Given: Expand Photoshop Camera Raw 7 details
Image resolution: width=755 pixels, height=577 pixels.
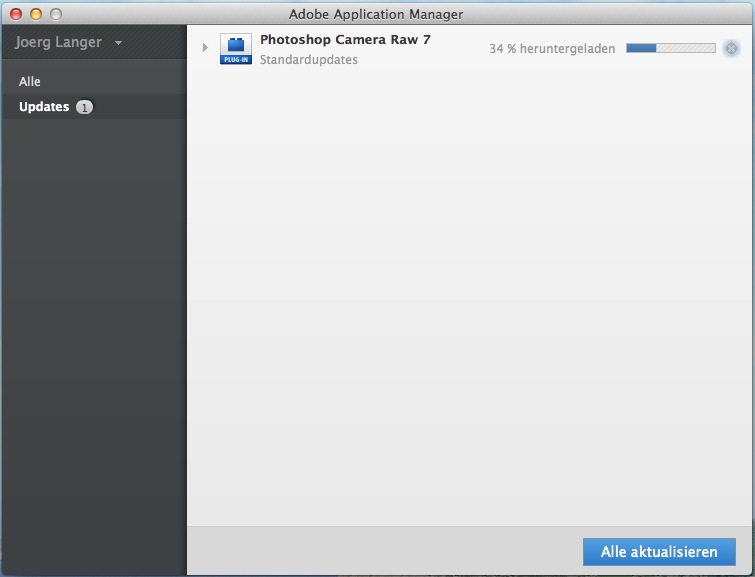Looking at the screenshot, I should point(205,48).
